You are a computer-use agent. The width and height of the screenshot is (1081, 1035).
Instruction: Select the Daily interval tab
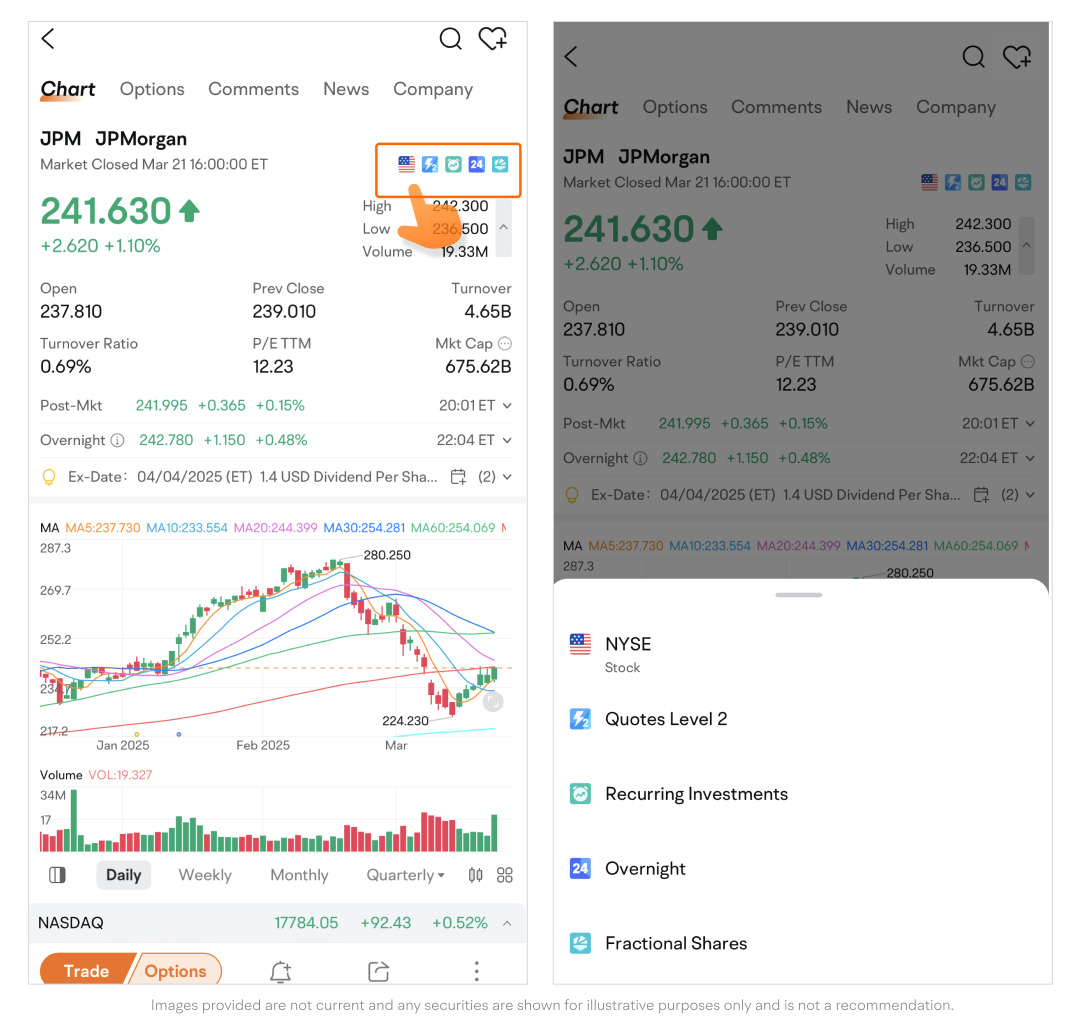(x=124, y=875)
